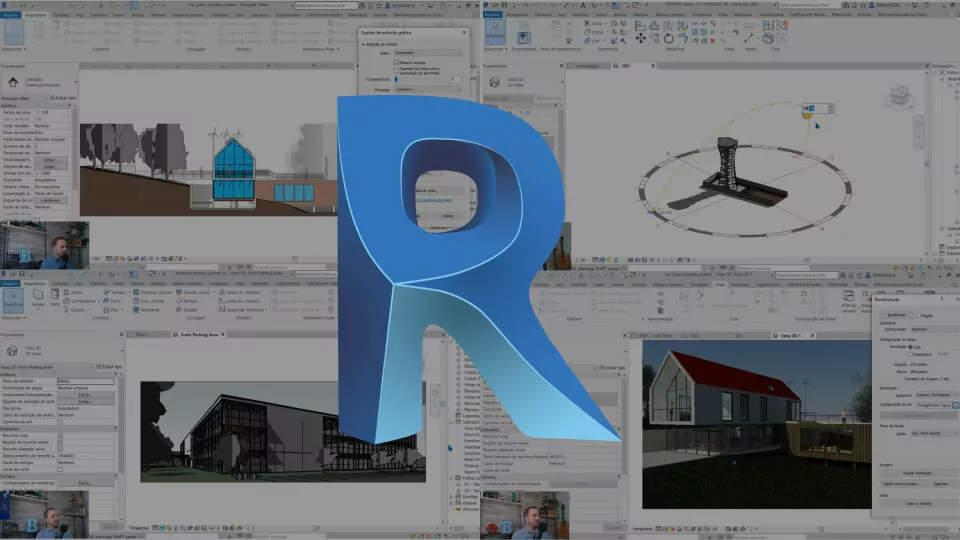Open Properties palette icon in sun-path window ribbon
Screen dimensions: 960x540
[x=523, y=37]
